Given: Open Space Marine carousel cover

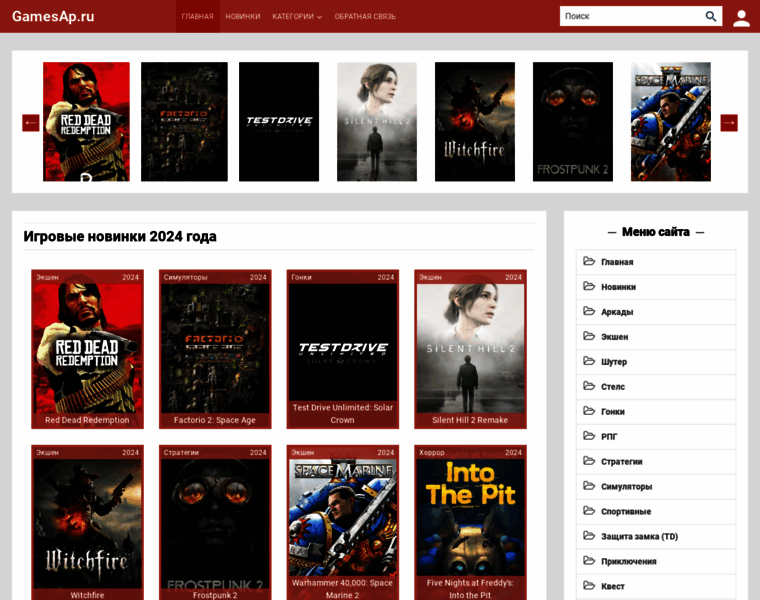Looking at the screenshot, I should pos(671,122).
